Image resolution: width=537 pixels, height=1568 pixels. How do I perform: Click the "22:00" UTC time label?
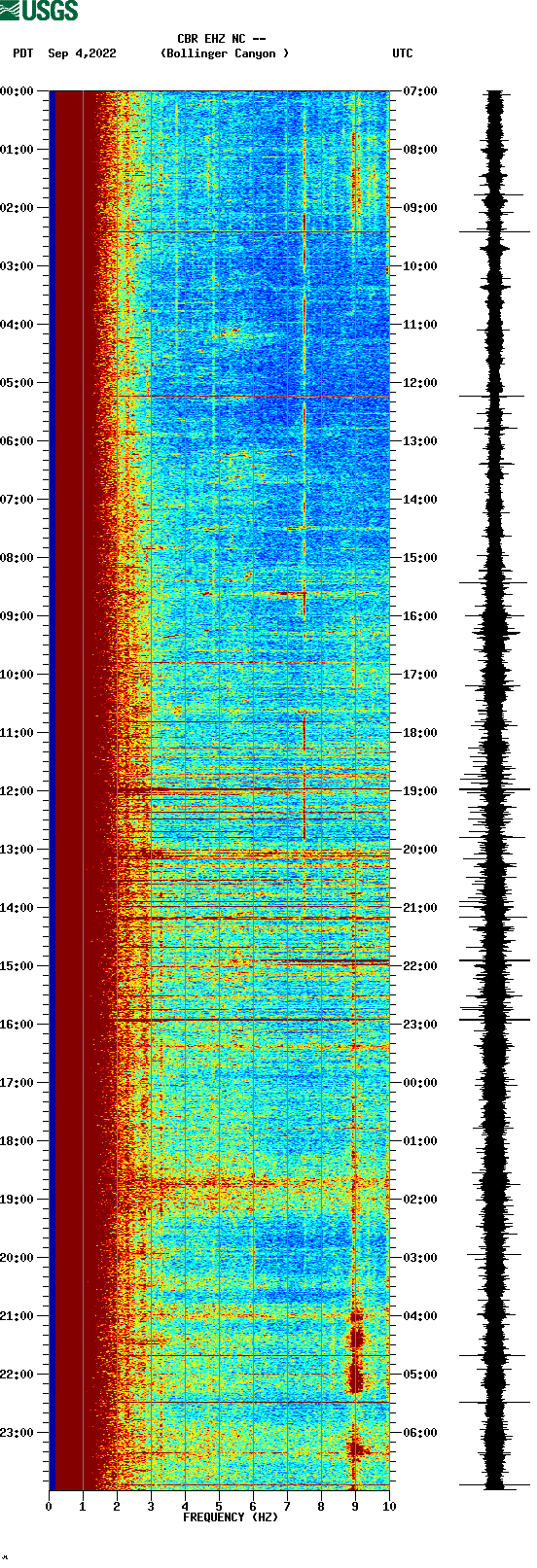pos(420,966)
